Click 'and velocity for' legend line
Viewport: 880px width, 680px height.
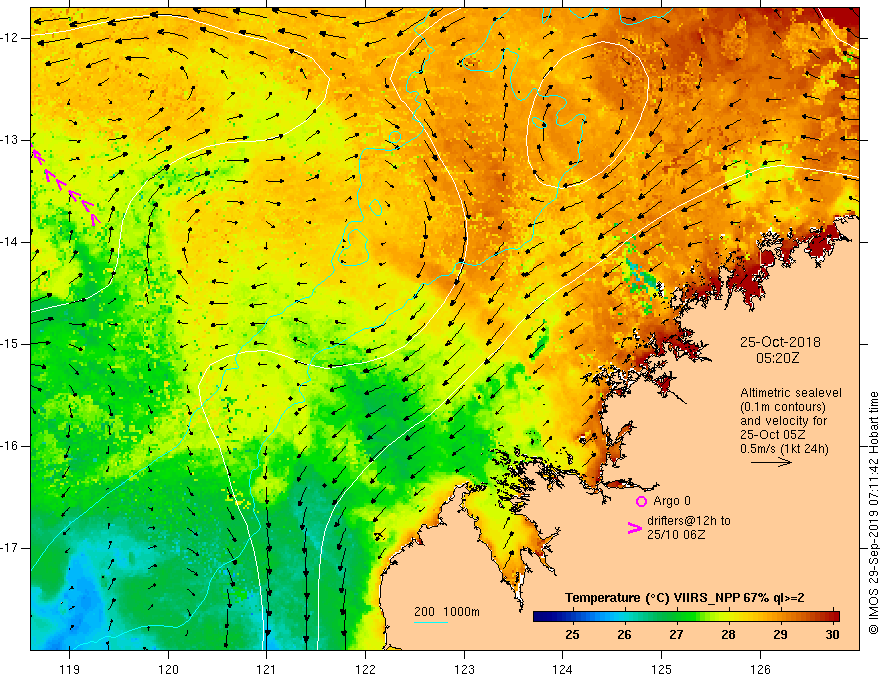(x=783, y=421)
